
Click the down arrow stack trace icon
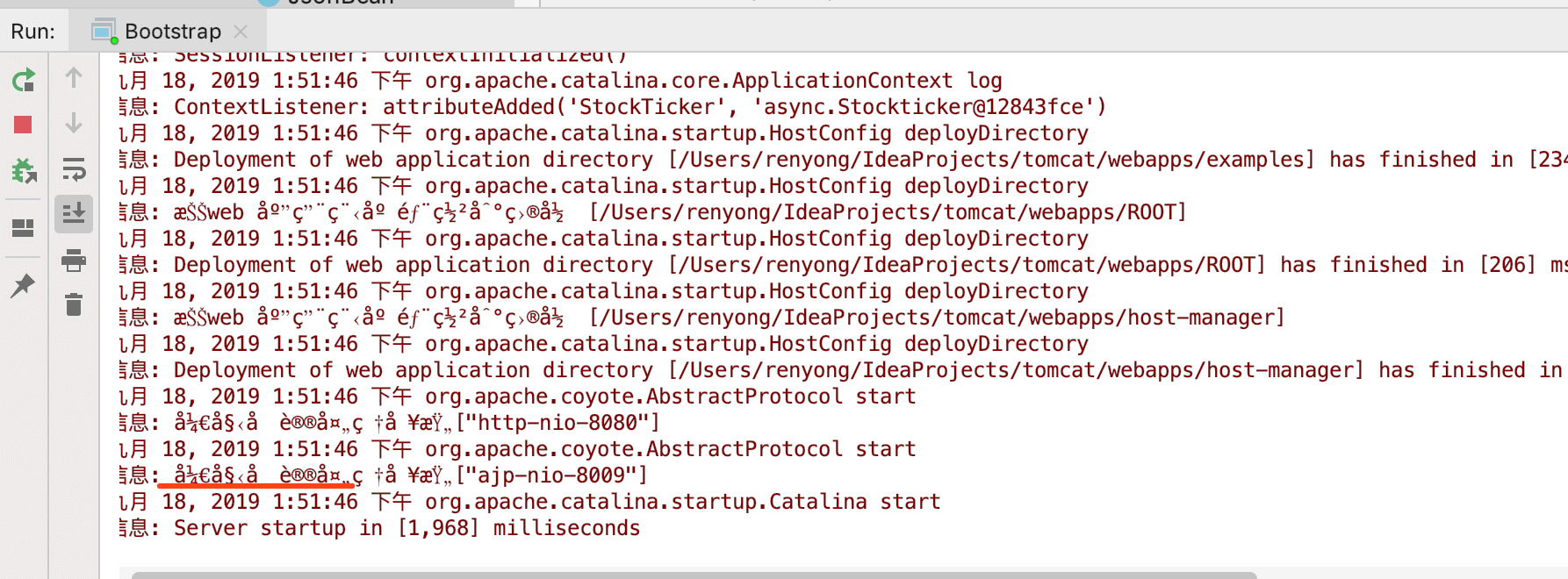coord(74,123)
